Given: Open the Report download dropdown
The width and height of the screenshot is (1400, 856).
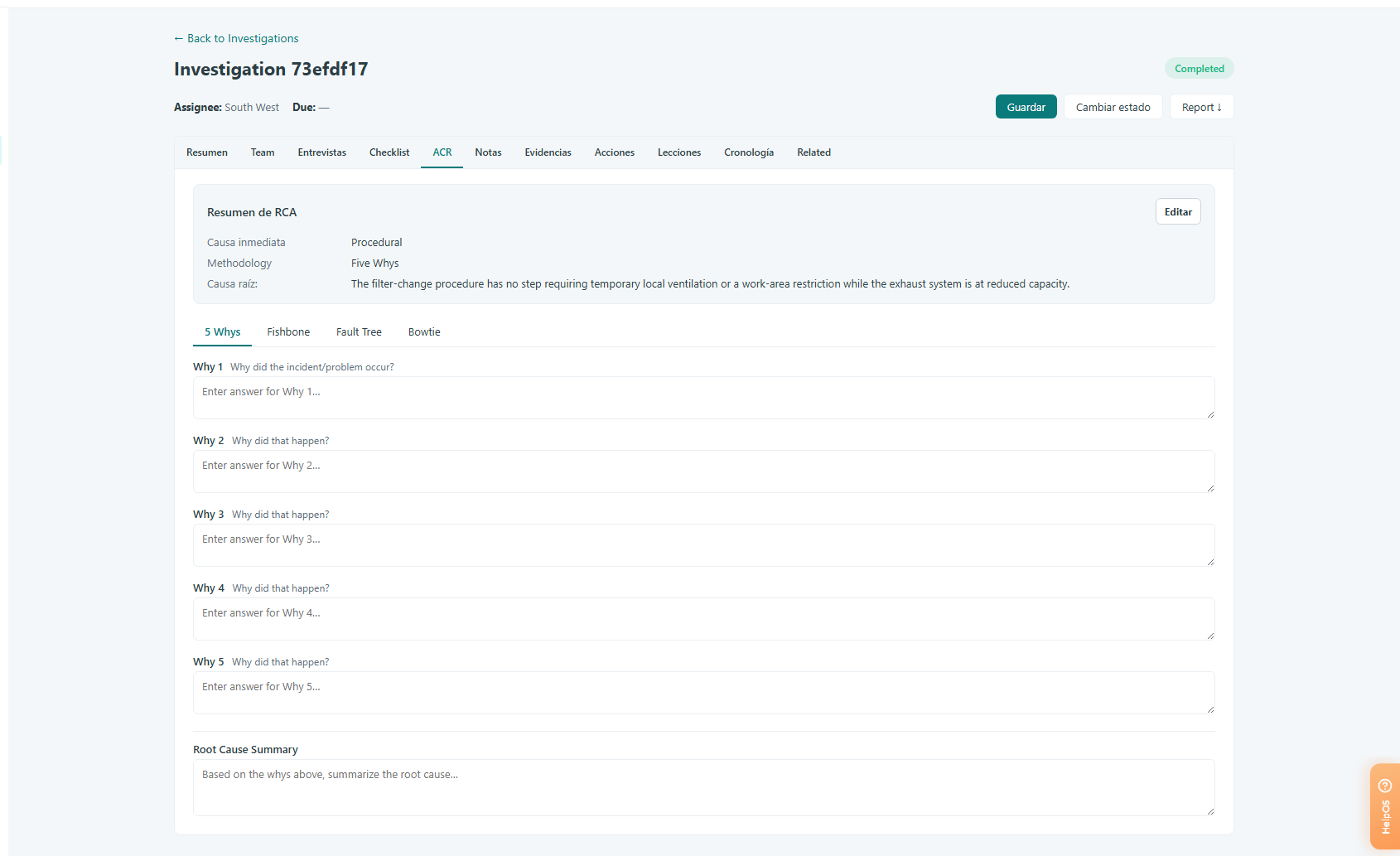Looking at the screenshot, I should pyautogui.click(x=1201, y=107).
